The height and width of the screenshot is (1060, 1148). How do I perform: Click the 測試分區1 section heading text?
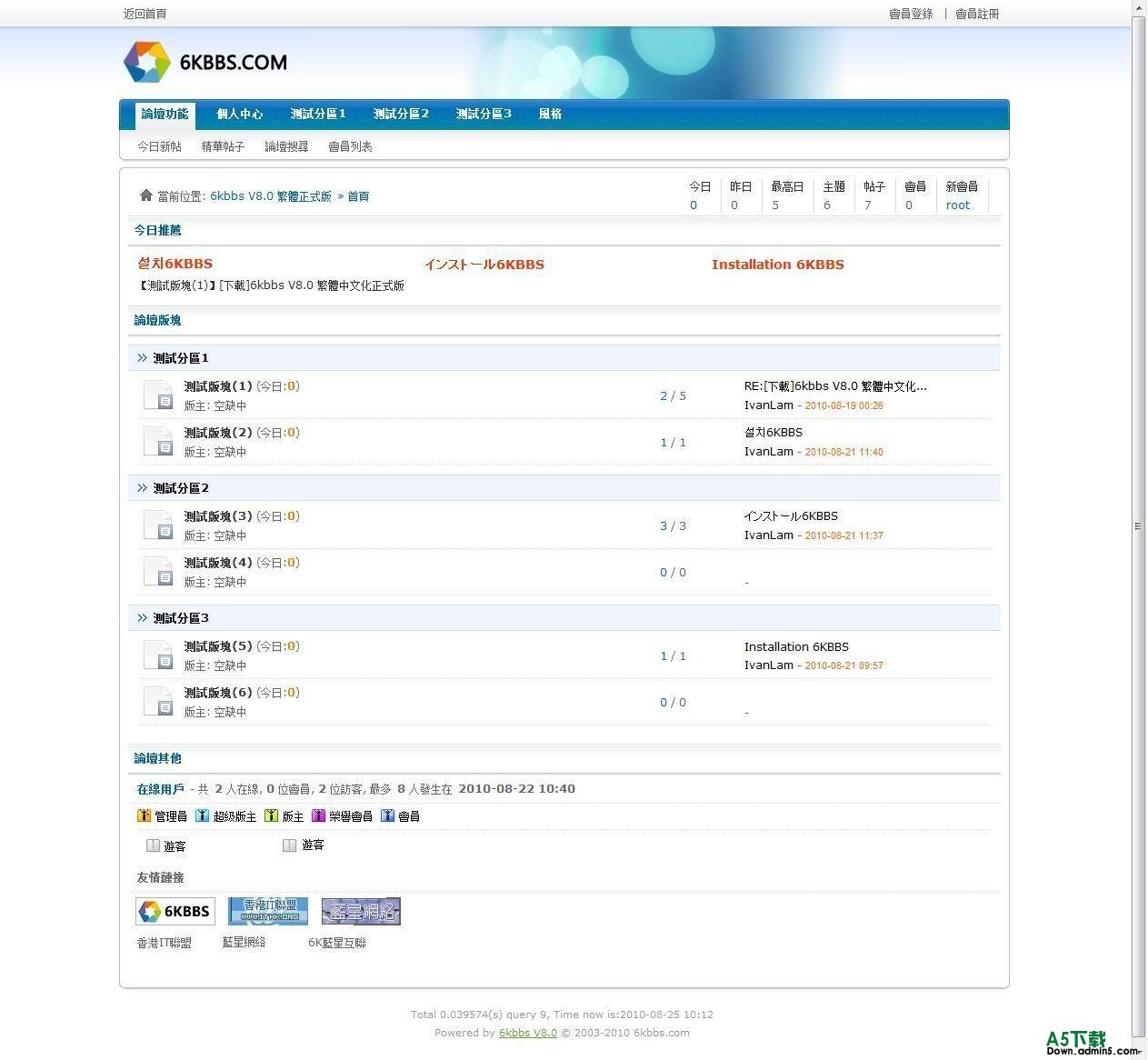click(x=181, y=358)
